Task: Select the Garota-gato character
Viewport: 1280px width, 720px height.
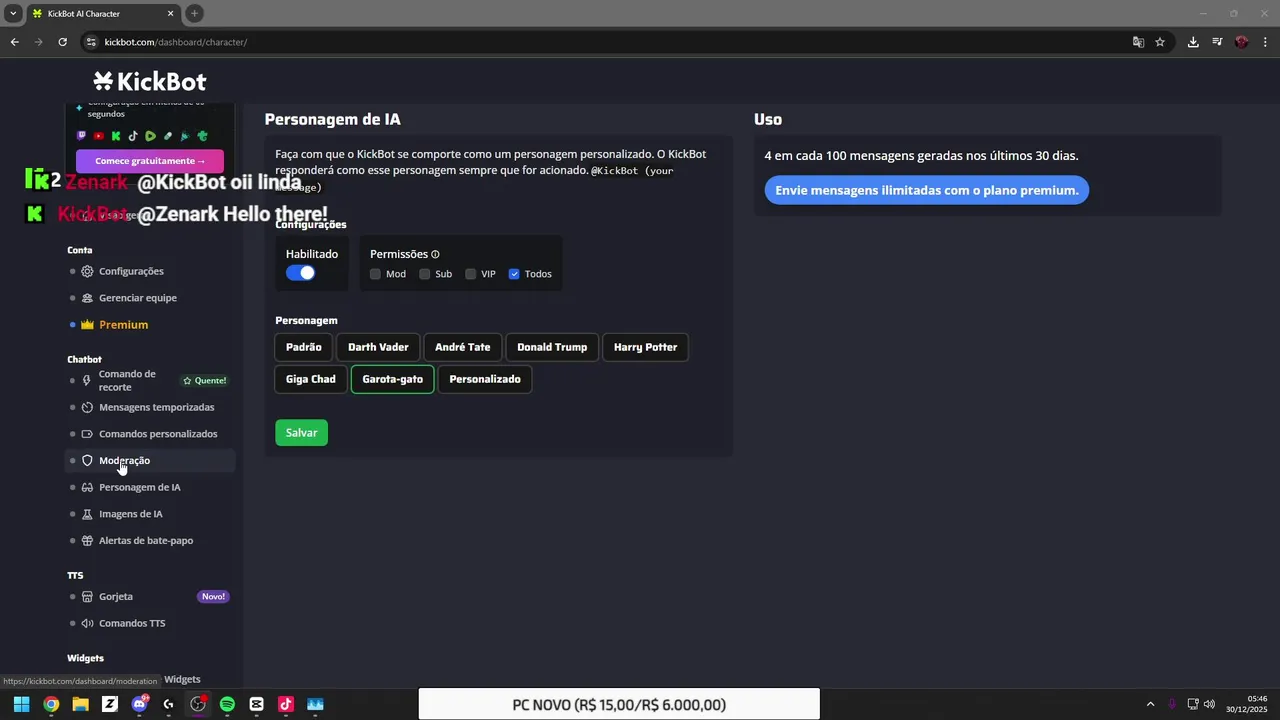Action: coord(393,379)
